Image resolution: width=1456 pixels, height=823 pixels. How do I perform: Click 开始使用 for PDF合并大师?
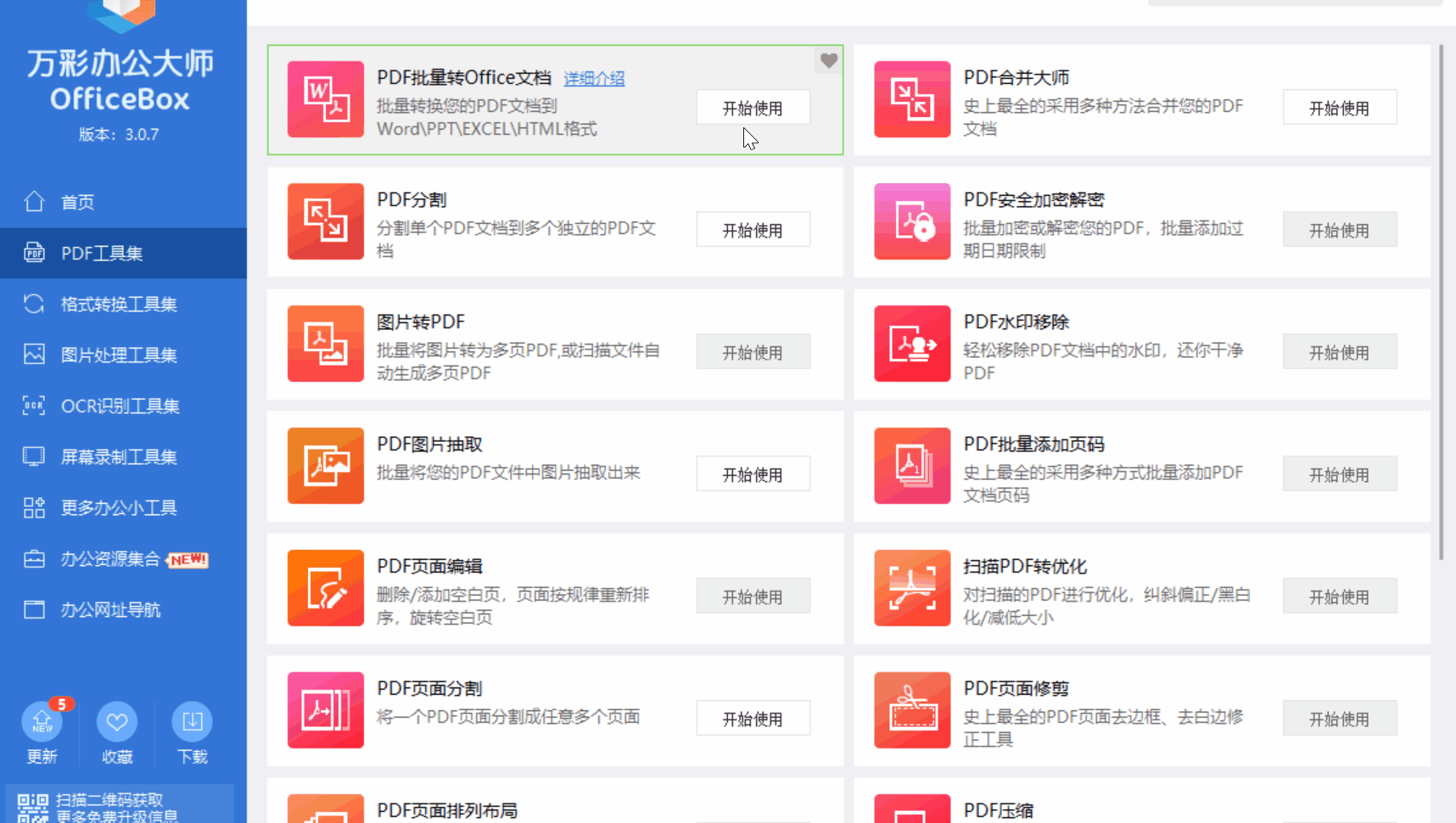[1339, 108]
